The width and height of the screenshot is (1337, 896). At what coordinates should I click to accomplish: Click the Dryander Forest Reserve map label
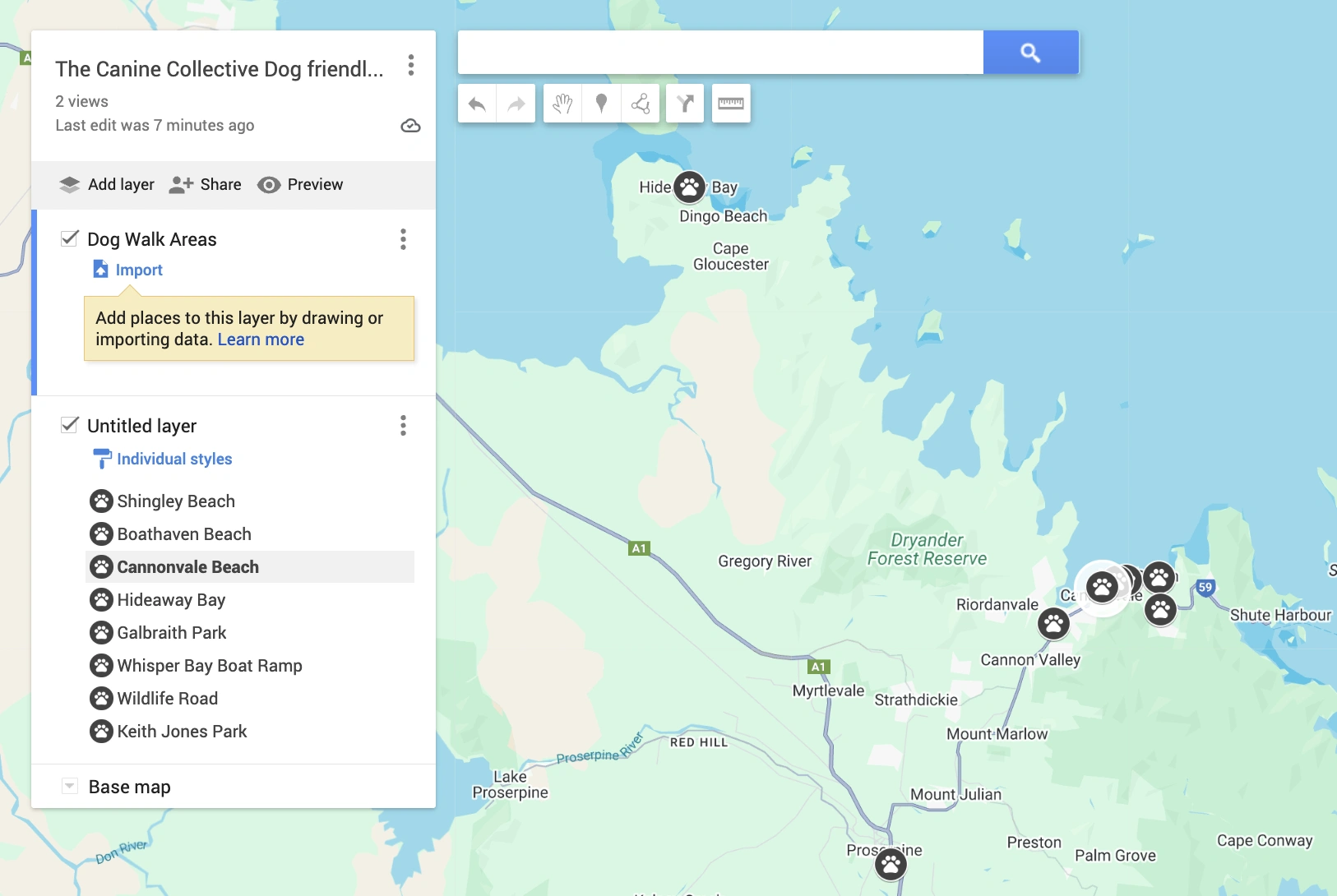point(928,549)
